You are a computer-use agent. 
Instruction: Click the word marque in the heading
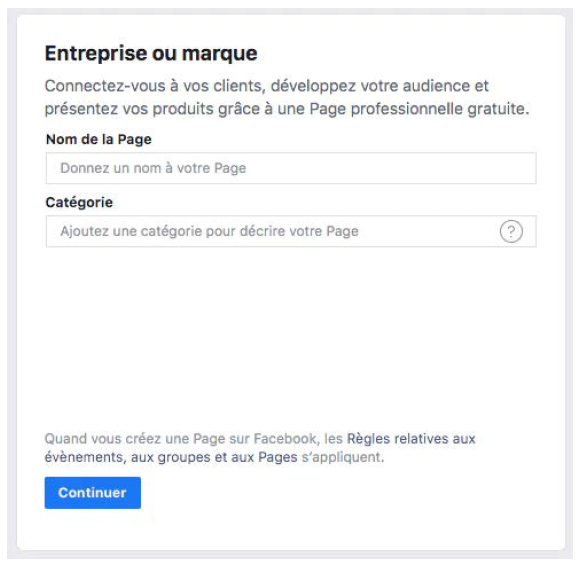220,54
